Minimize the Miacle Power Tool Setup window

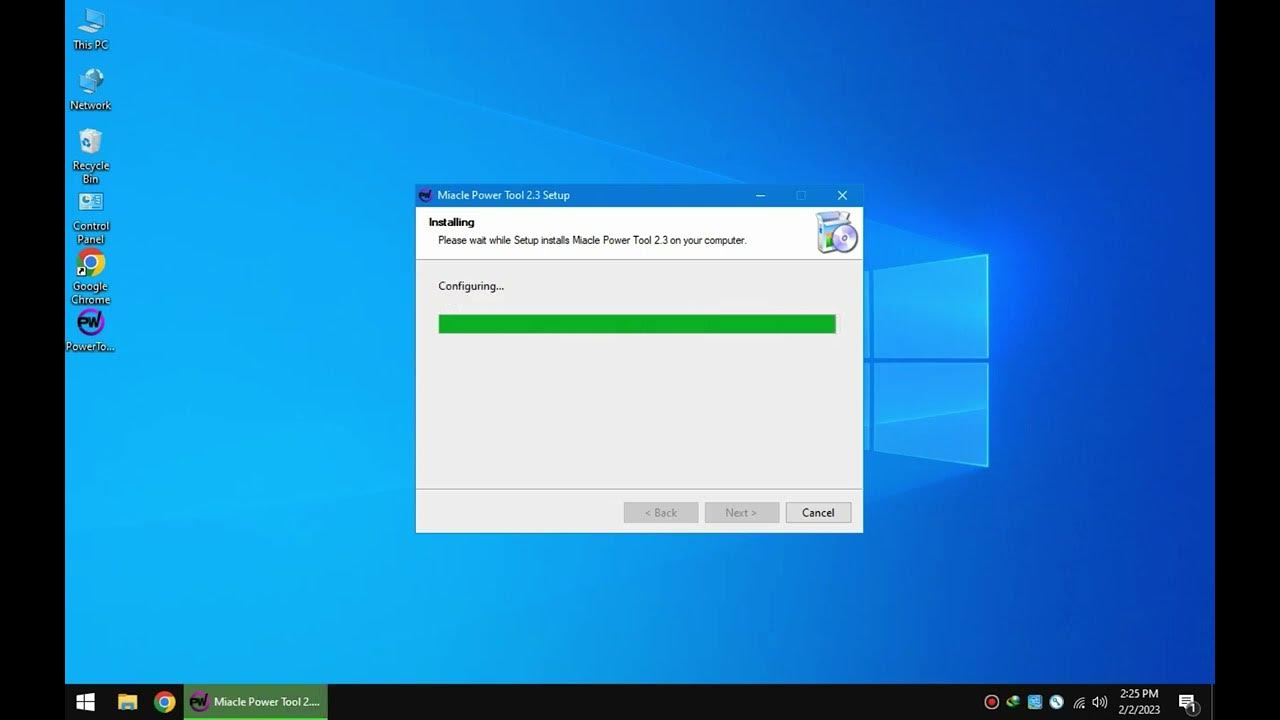pyautogui.click(x=760, y=195)
